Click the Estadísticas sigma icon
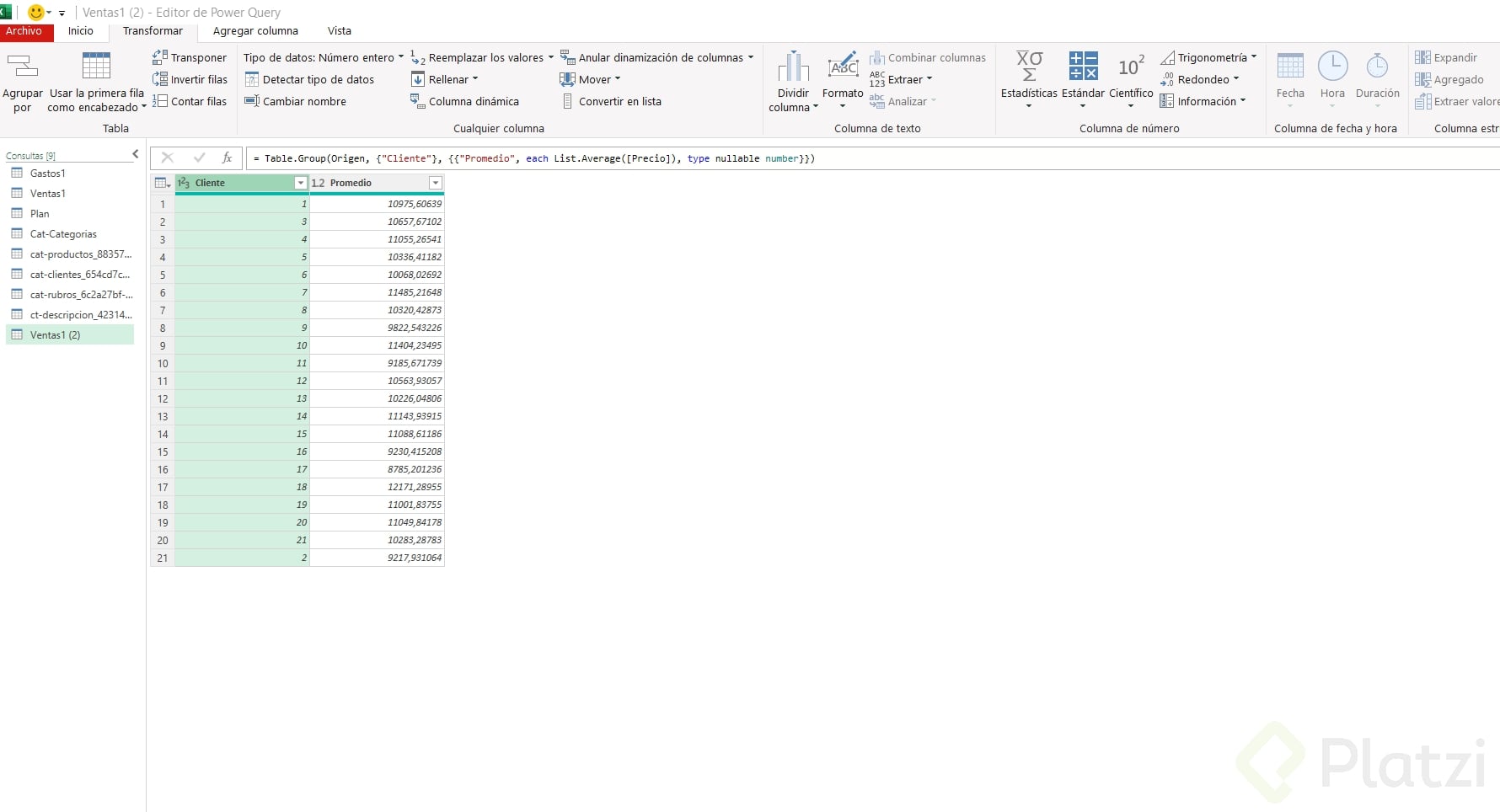The image size is (1500, 812). (1029, 66)
